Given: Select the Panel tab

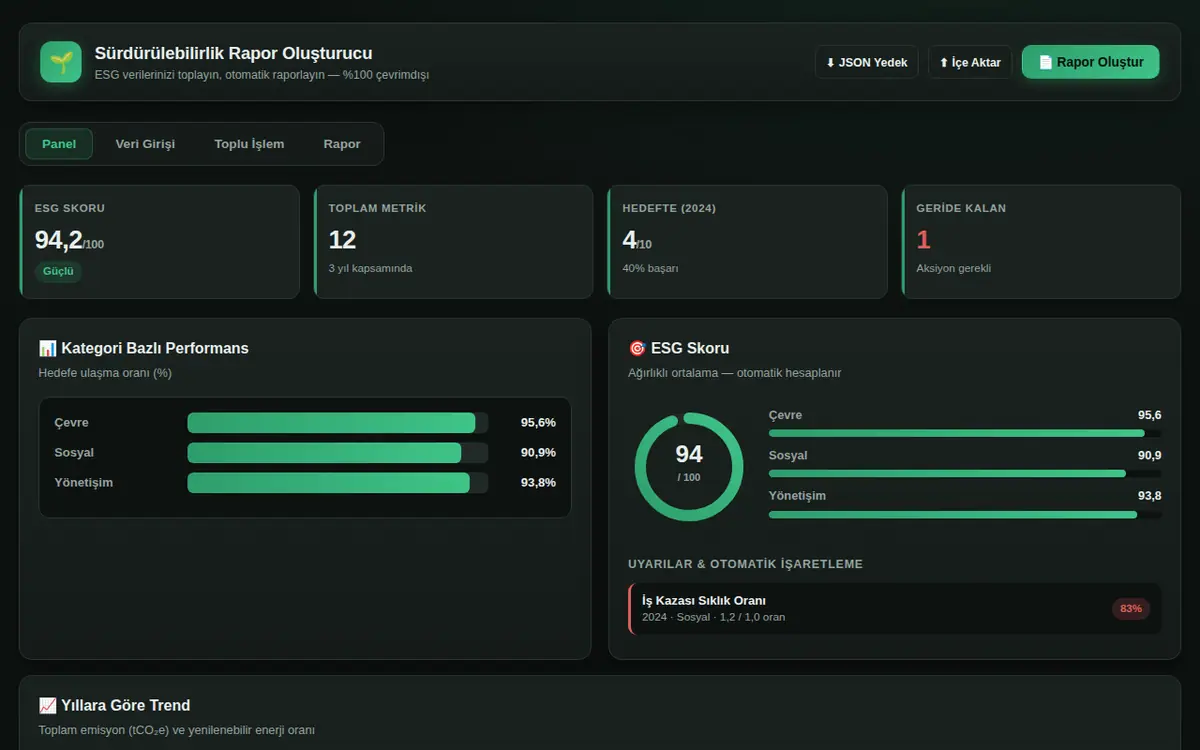Looking at the screenshot, I should [x=59, y=144].
